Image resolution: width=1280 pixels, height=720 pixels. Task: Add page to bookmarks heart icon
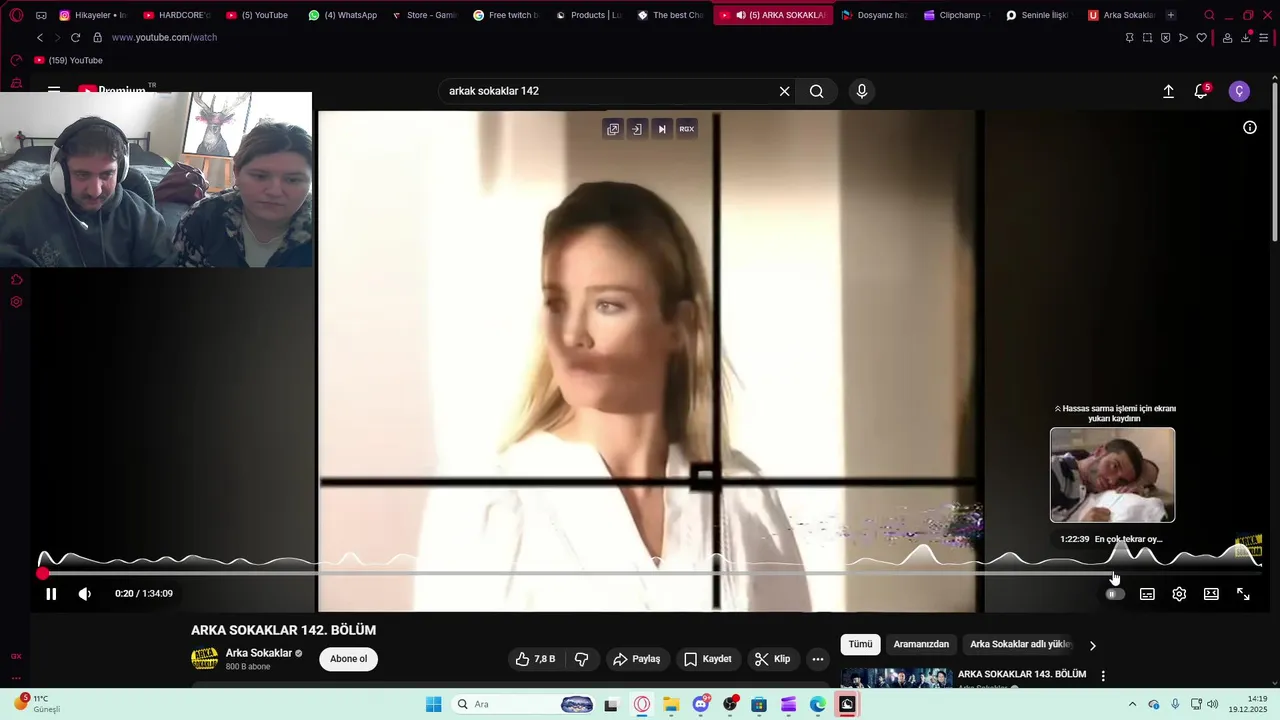[1202, 37]
